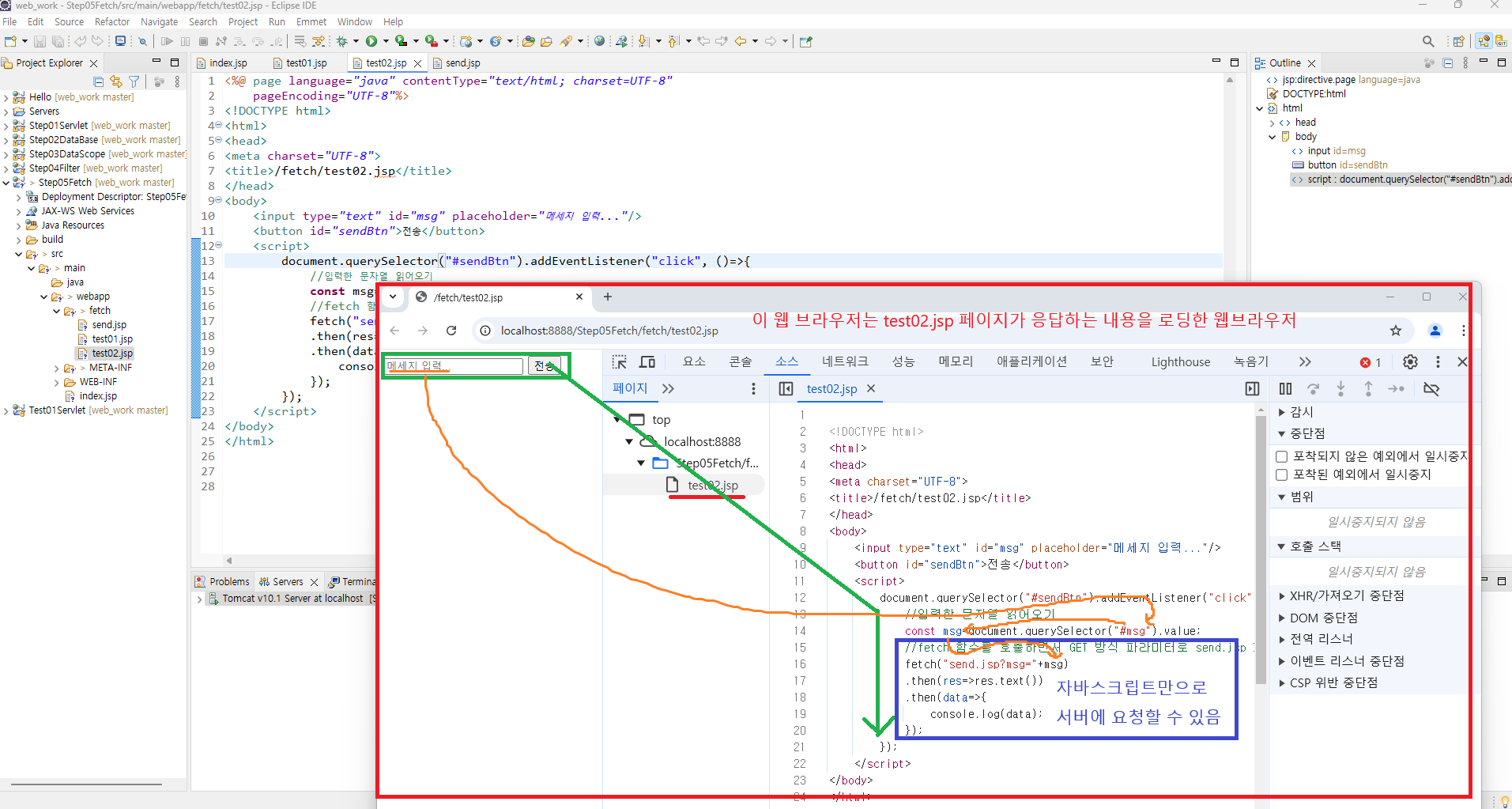Click the browser profile avatar icon
This screenshot has height=809, width=1512.
point(1435,331)
